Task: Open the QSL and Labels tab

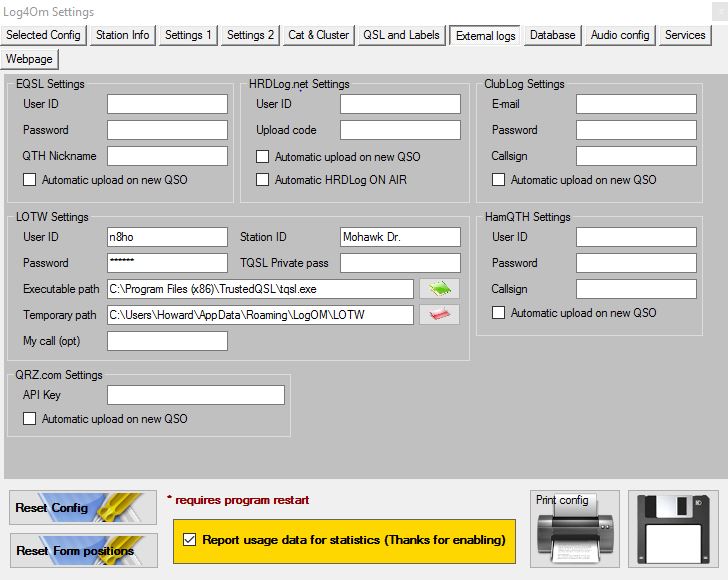Action: (402, 35)
